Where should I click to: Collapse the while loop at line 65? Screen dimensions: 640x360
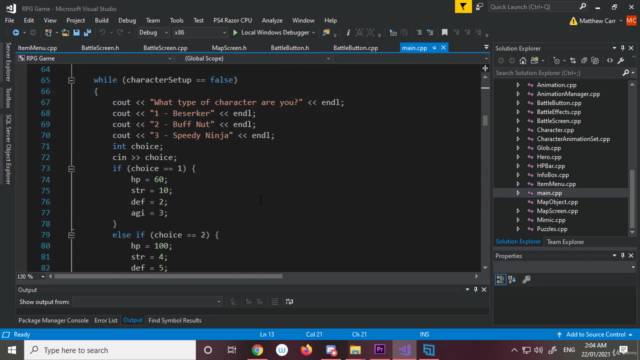click(x=71, y=80)
